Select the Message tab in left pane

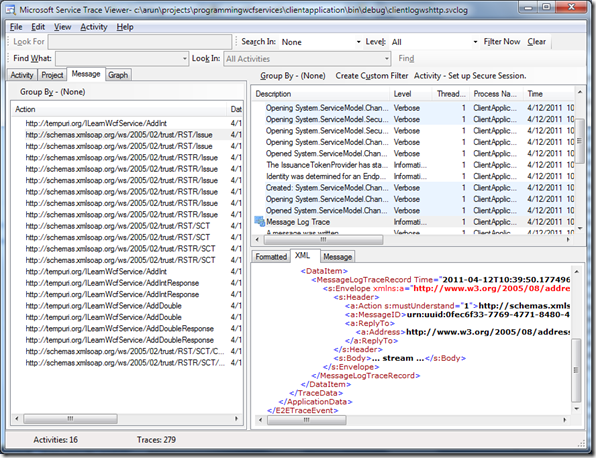coord(86,74)
